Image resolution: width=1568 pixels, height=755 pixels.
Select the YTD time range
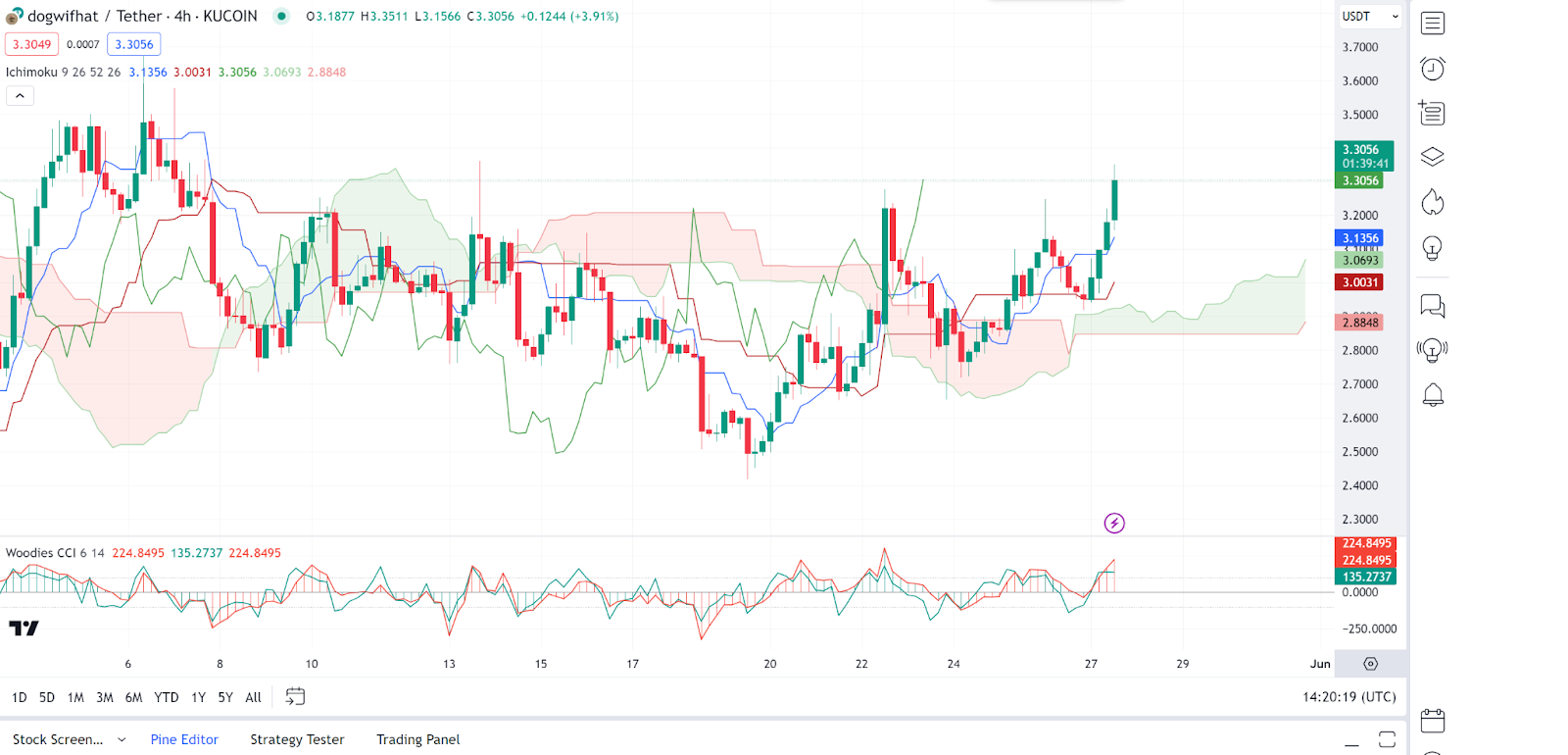(167, 697)
